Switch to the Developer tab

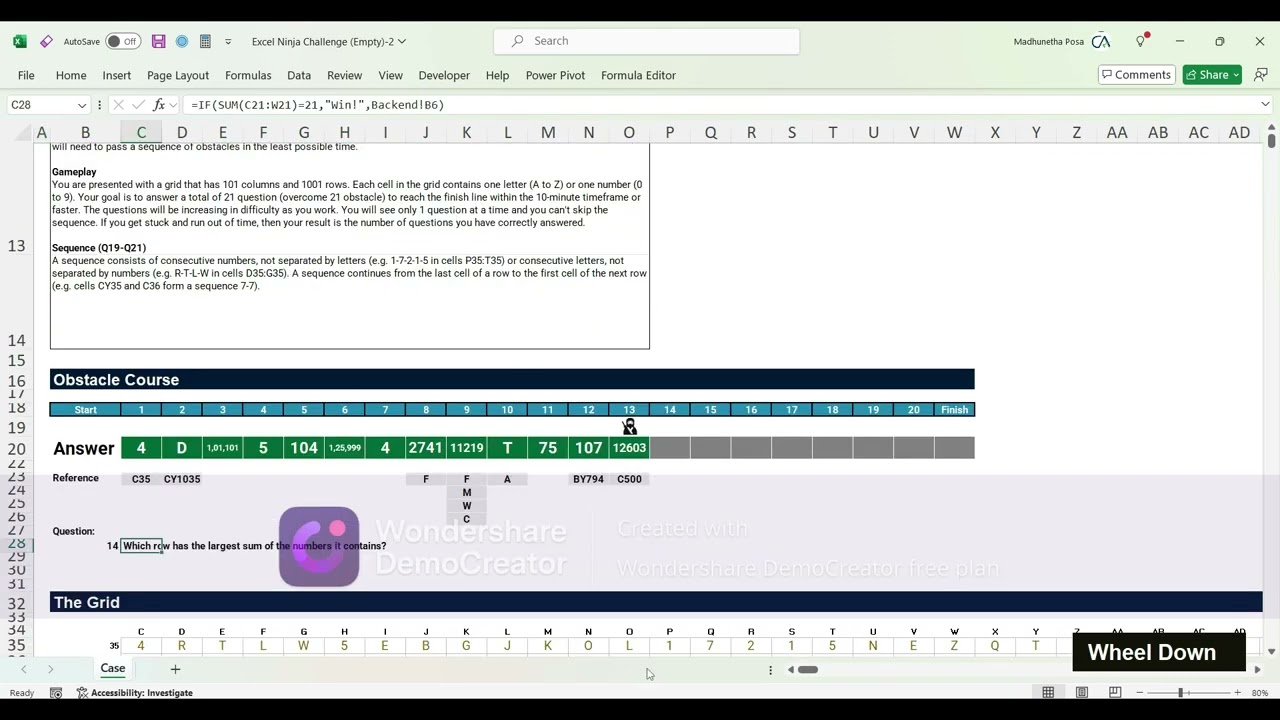click(444, 75)
